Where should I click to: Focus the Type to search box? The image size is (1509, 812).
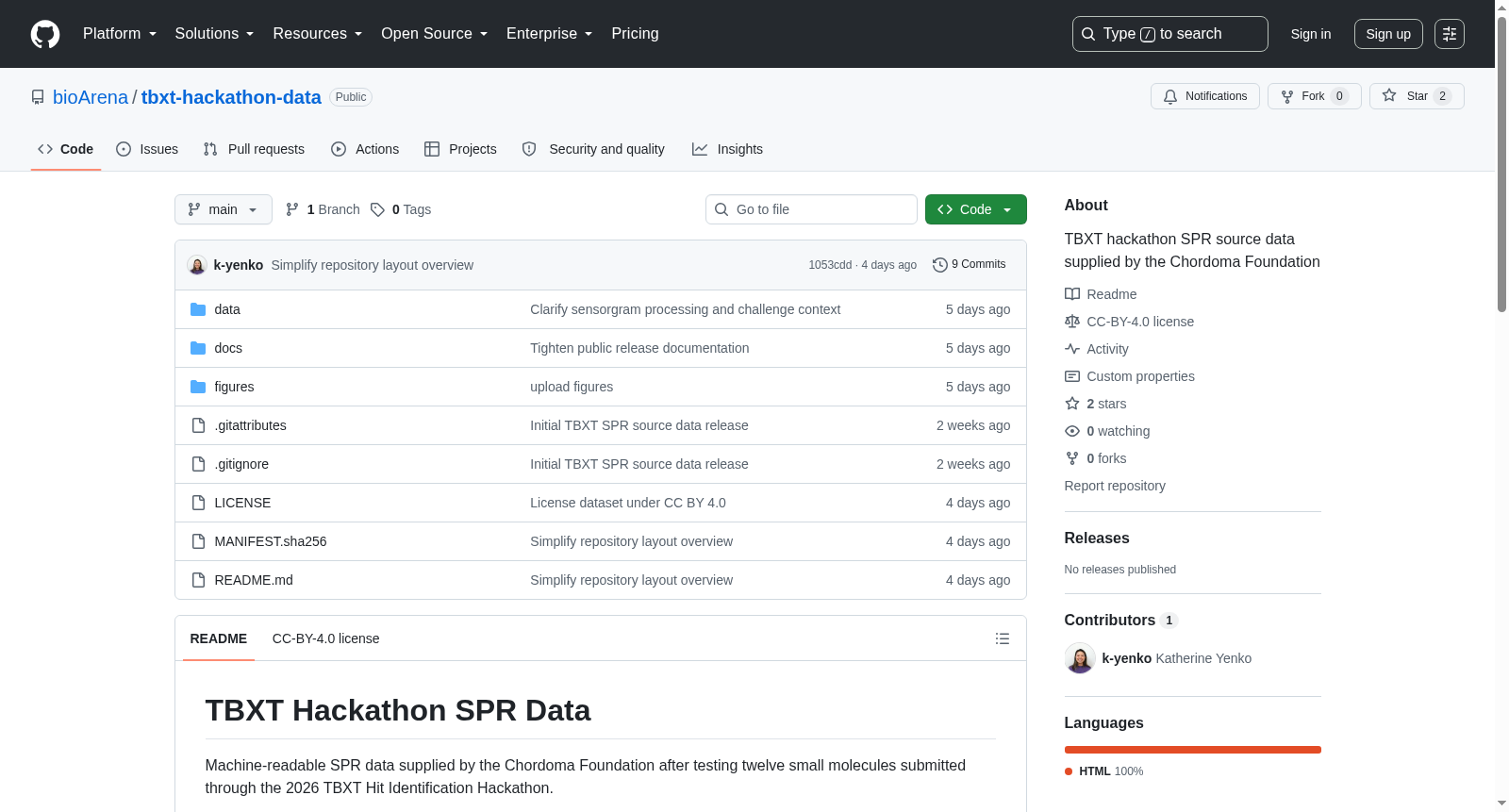coord(1170,34)
